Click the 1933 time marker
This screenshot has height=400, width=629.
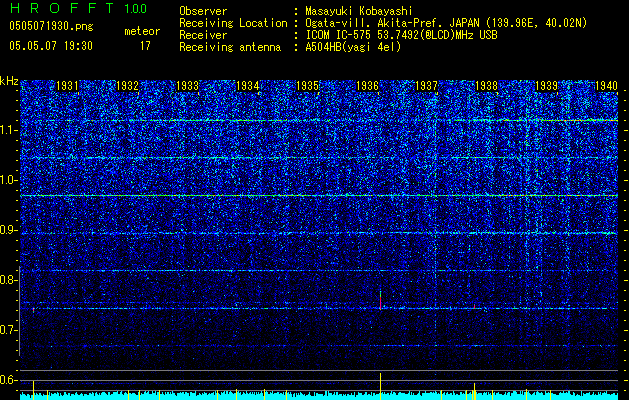coord(187,85)
